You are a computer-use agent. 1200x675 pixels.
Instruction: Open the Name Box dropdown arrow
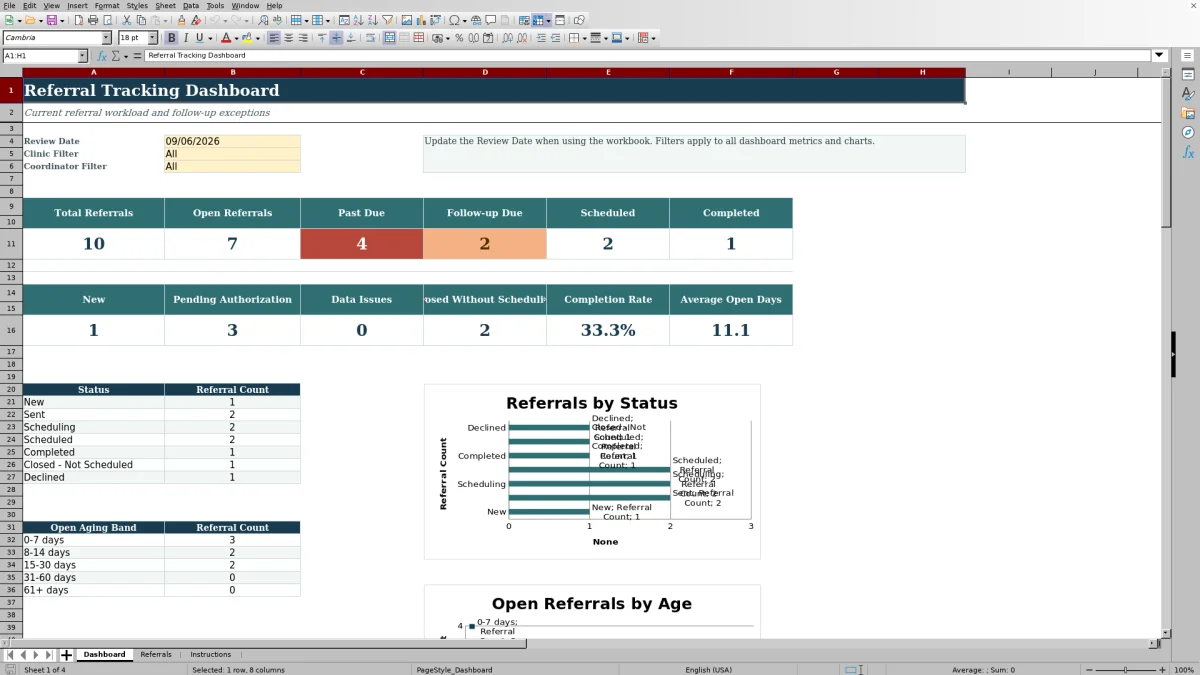(82, 56)
